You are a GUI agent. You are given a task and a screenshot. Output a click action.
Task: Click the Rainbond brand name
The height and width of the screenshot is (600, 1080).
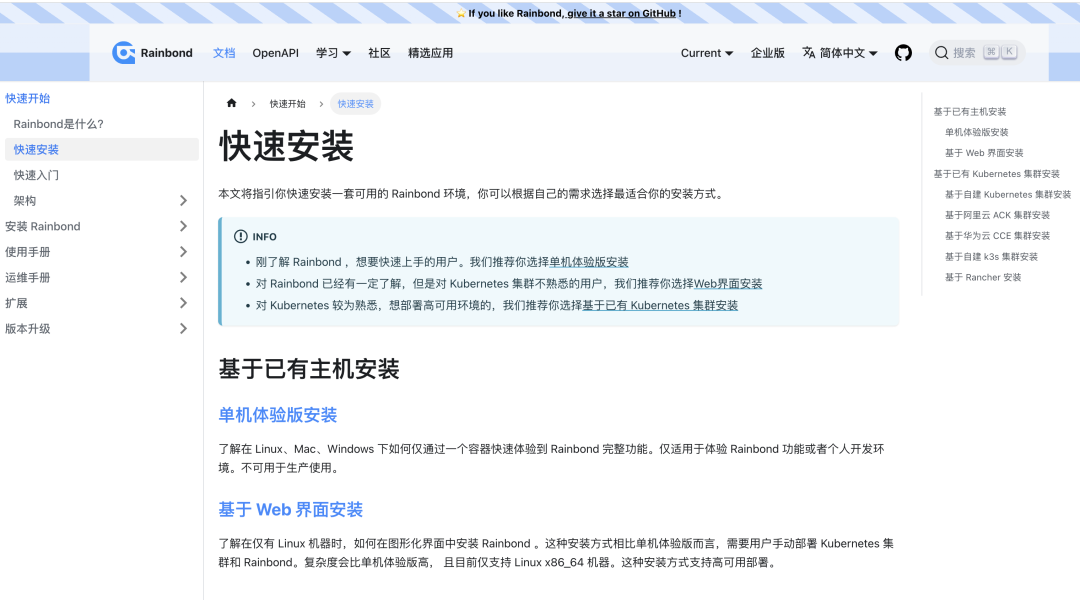click(x=167, y=53)
